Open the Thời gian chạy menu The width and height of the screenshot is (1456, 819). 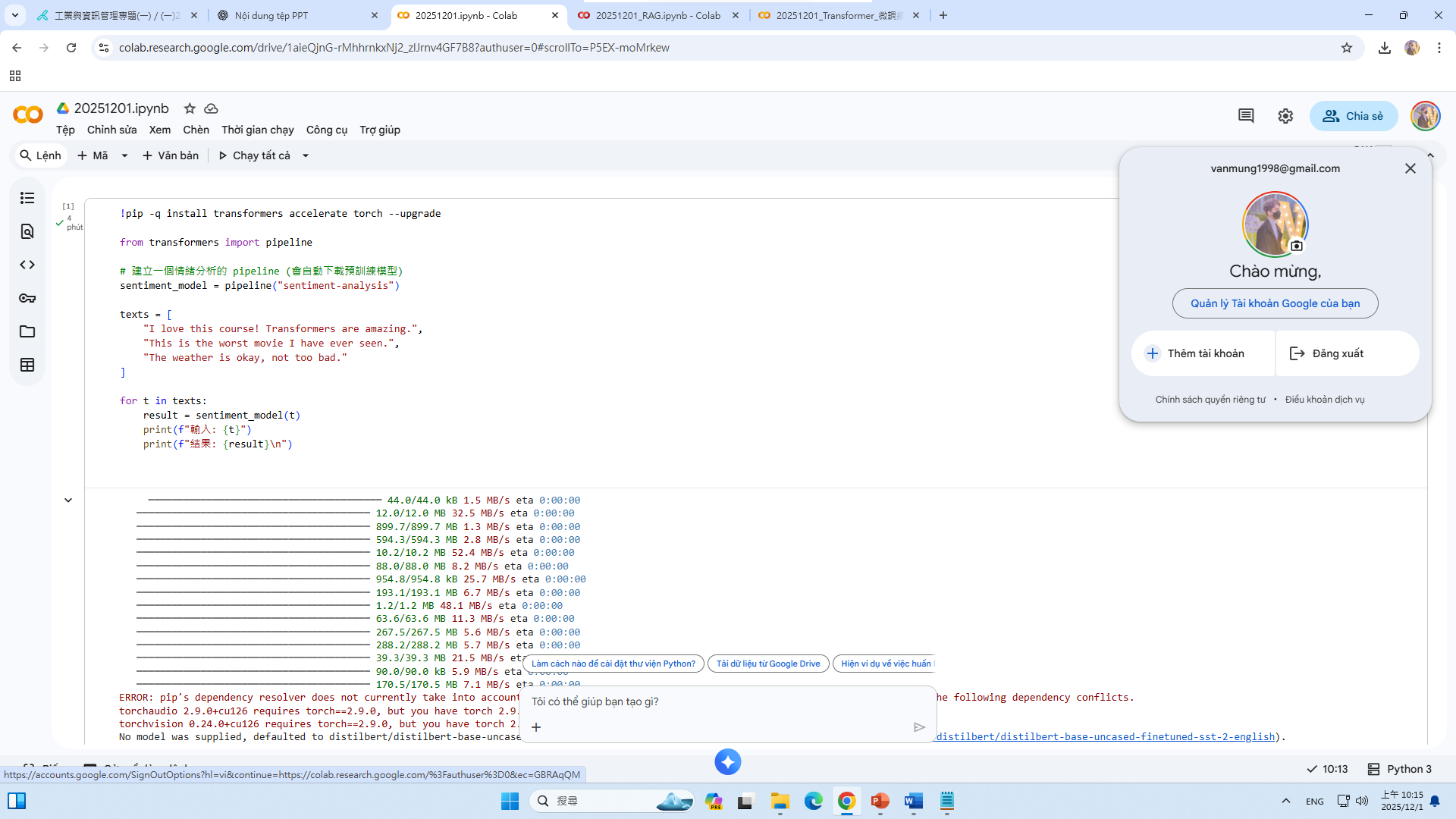(x=257, y=130)
